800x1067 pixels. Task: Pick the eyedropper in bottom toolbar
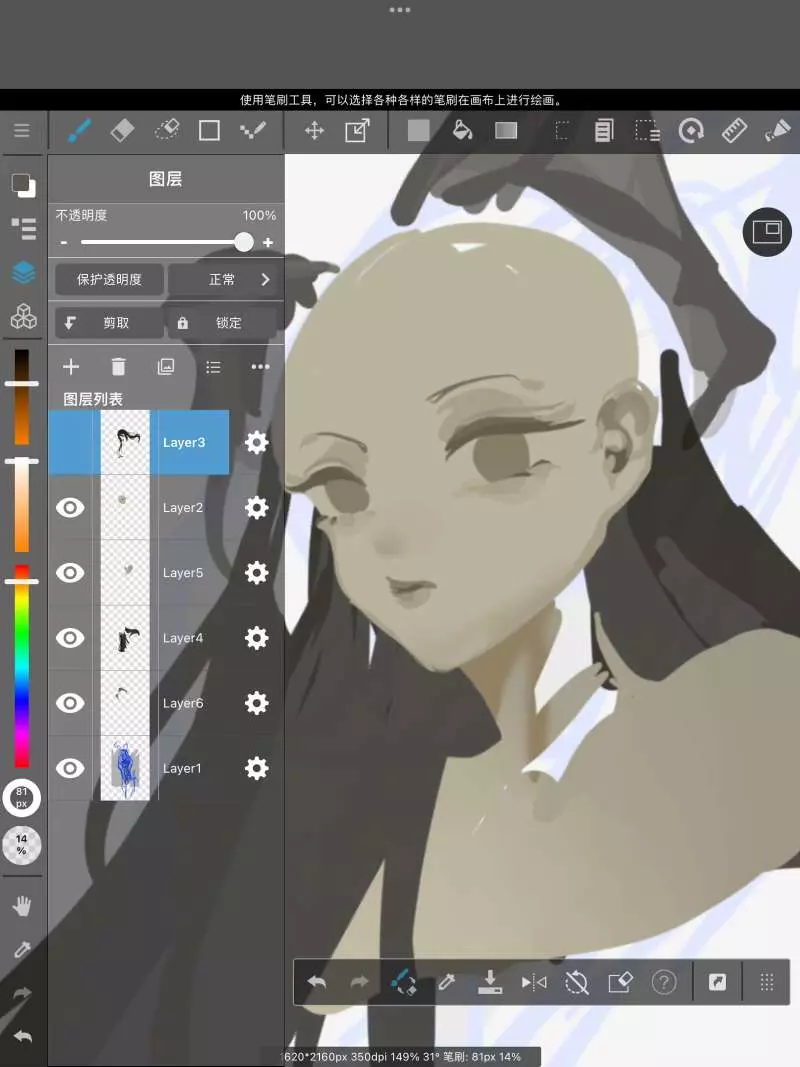pyautogui.click(x=447, y=982)
